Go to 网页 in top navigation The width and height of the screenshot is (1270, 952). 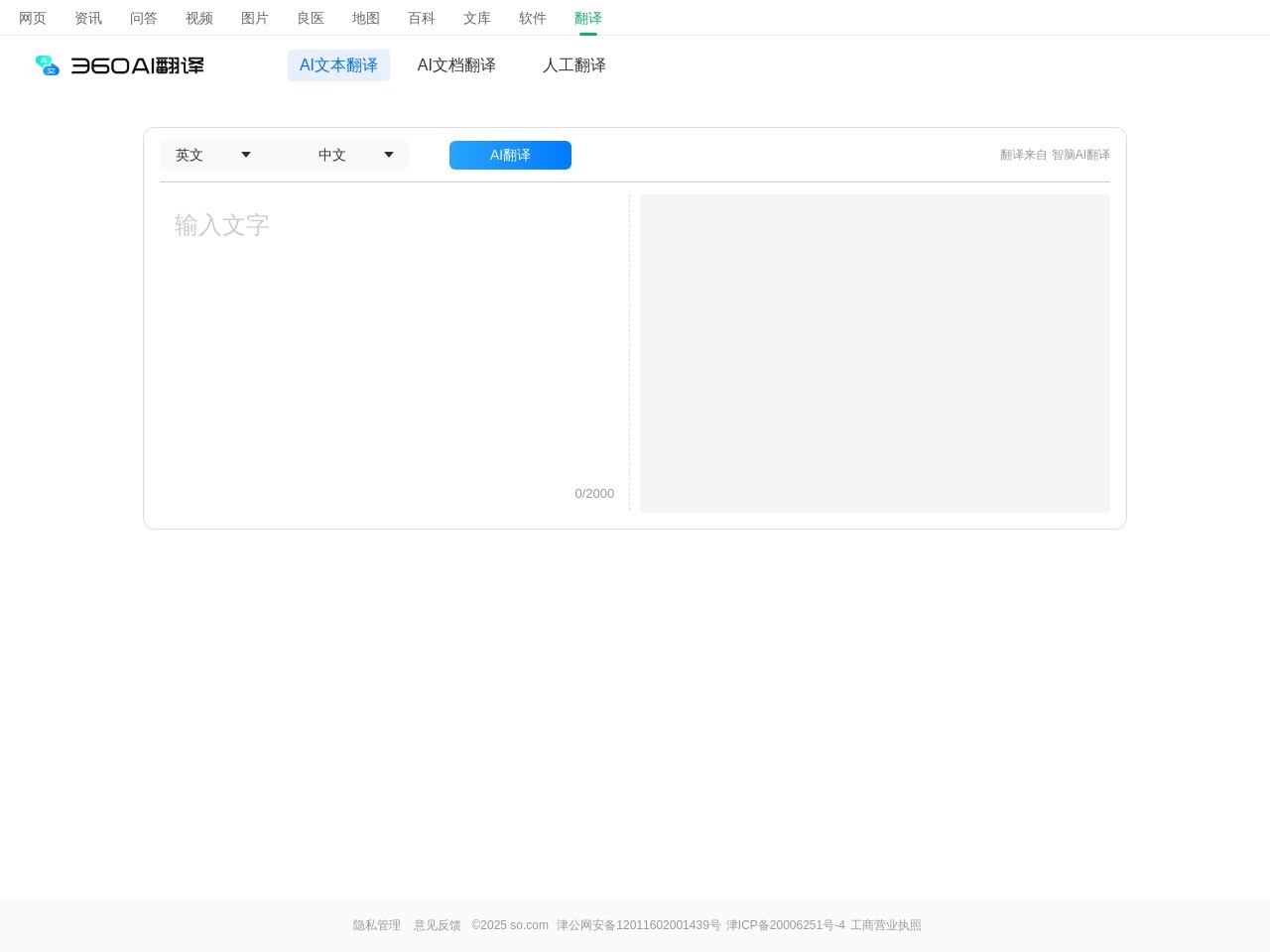33,18
